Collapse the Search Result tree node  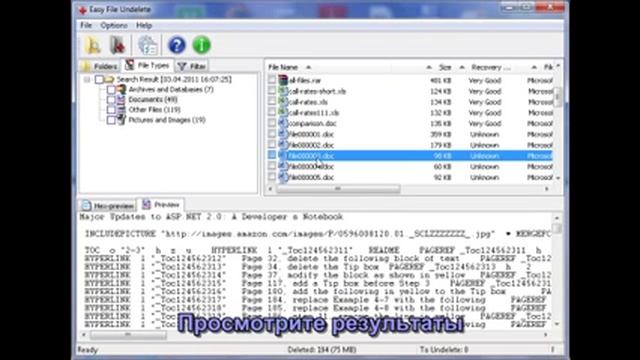pos(87,79)
